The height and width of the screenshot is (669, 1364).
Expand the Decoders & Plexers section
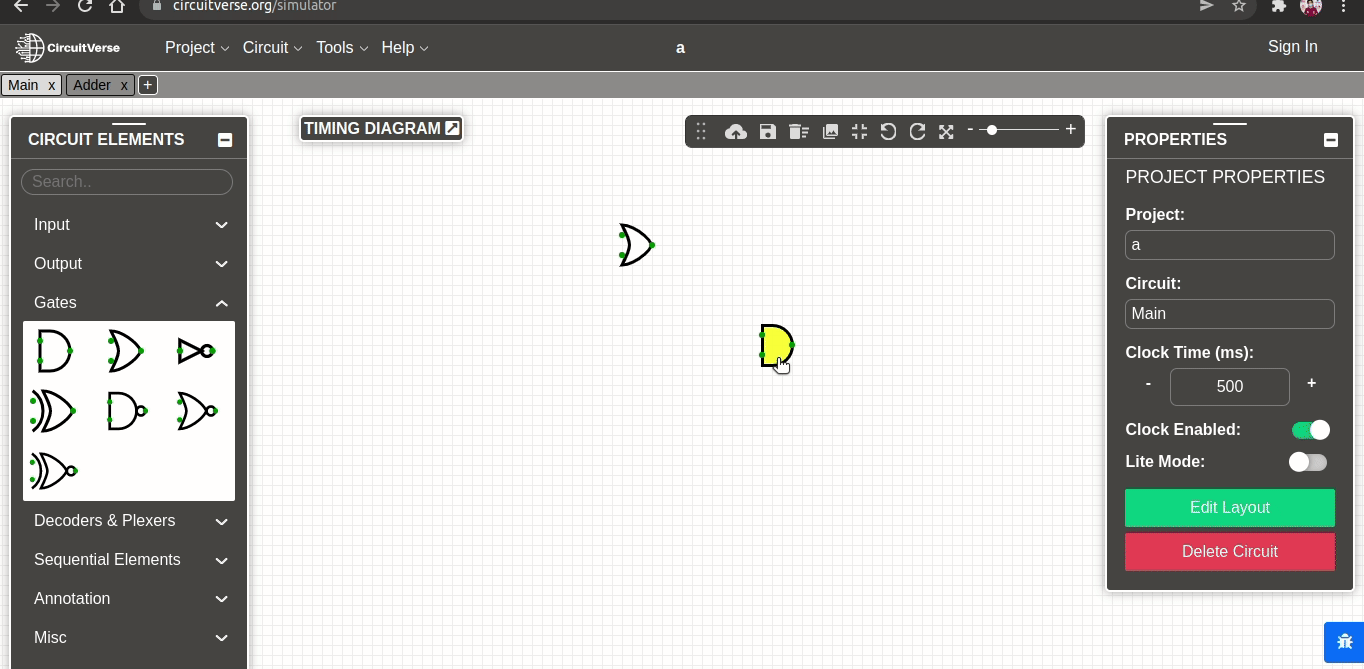point(128,521)
